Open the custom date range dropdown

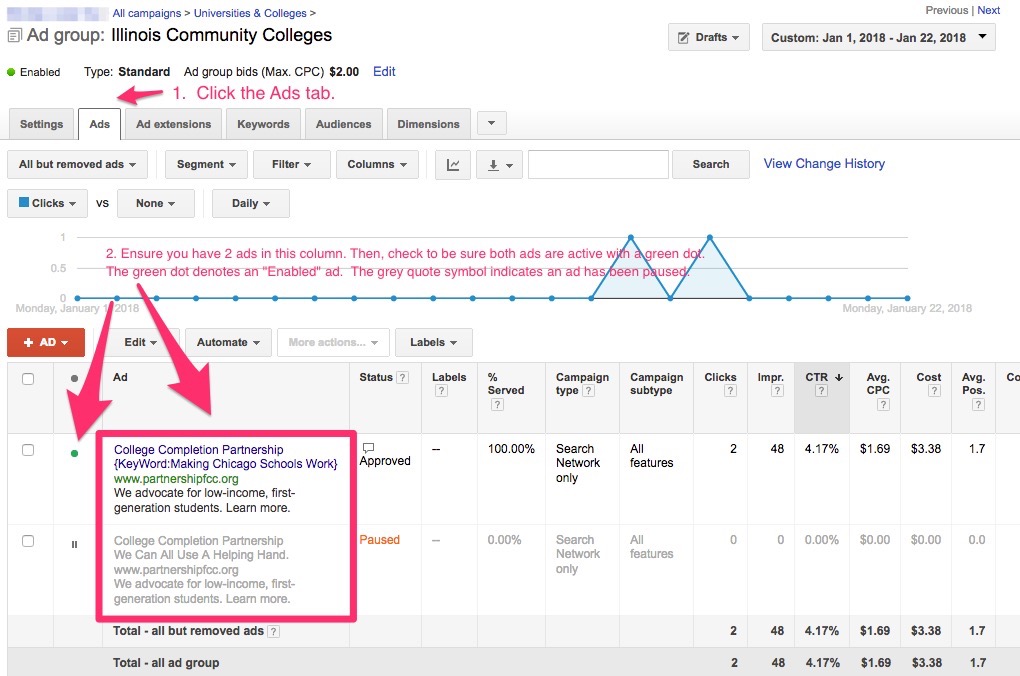(x=878, y=38)
